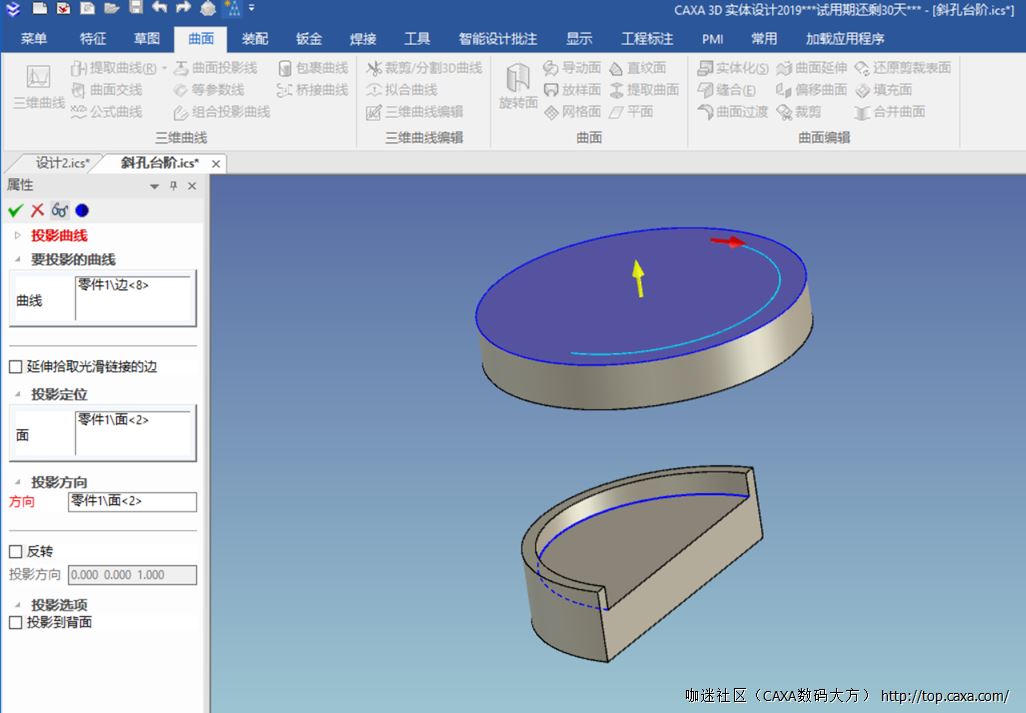Open the 三维曲线 tool
The width and height of the screenshot is (1026, 713).
[39, 87]
